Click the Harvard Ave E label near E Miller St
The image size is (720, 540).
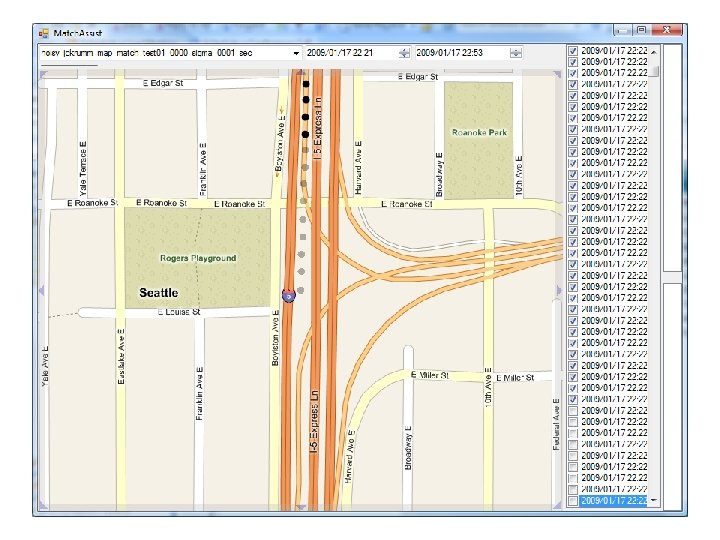(x=349, y=456)
